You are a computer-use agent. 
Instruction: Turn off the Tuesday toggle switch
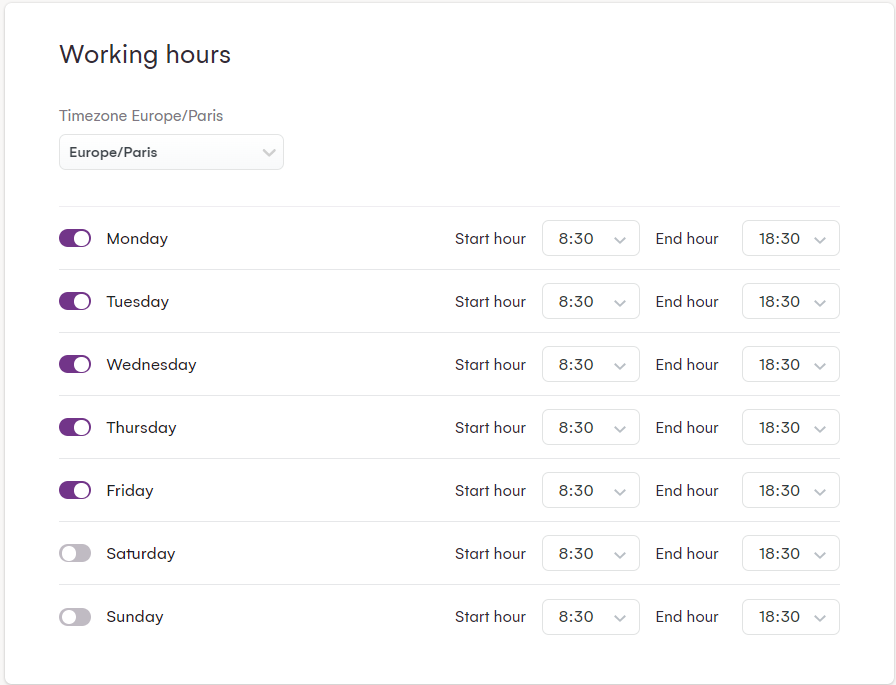(x=75, y=301)
